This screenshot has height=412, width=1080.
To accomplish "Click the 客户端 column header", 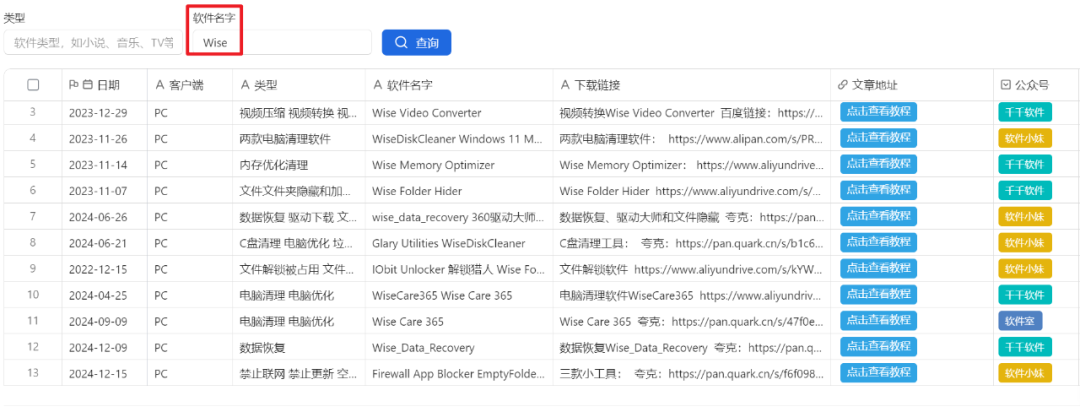I will tap(189, 85).
